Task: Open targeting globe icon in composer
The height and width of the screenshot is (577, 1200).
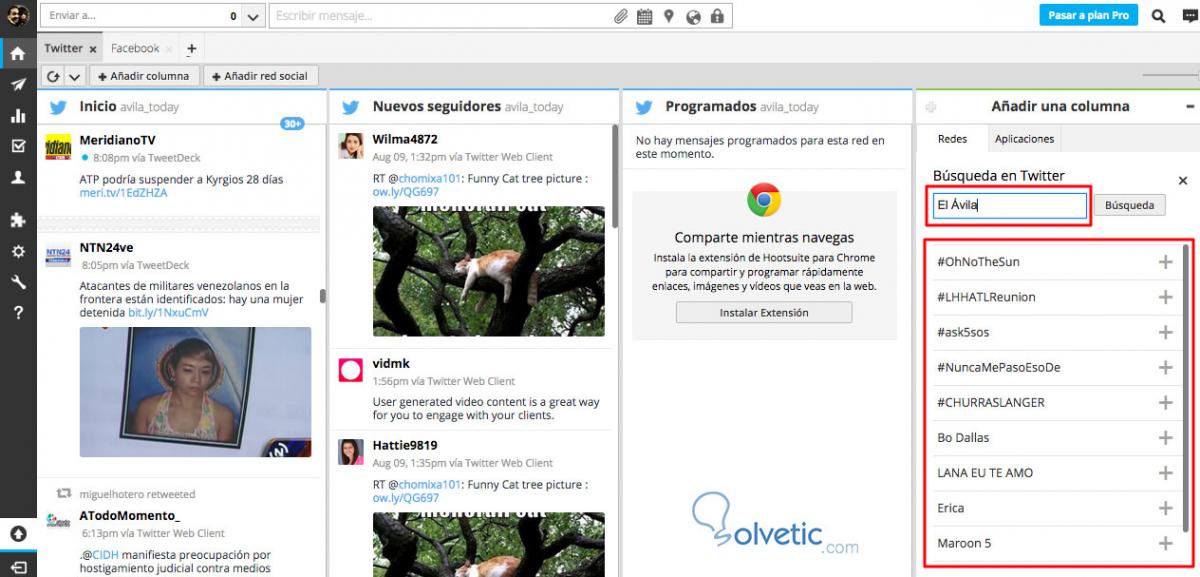Action: pos(693,16)
